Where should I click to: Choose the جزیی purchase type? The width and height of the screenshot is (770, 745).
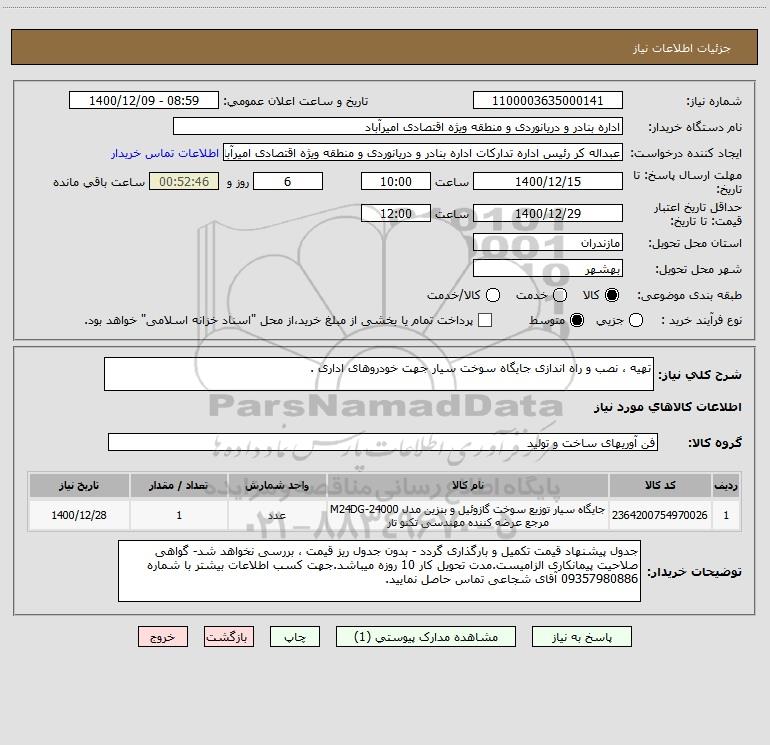(x=635, y=320)
